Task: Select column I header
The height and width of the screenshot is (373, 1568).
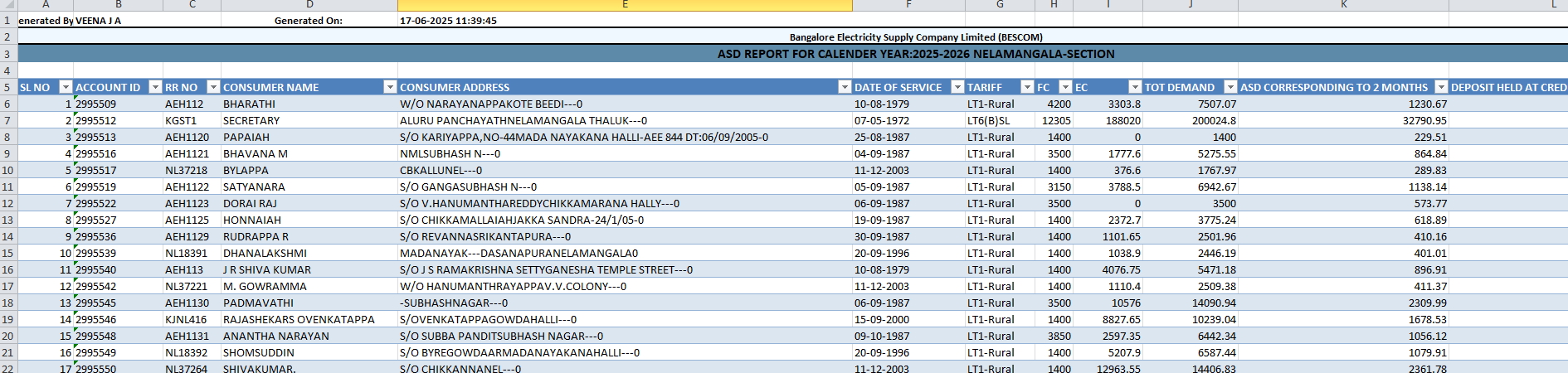Action: point(1108,5)
